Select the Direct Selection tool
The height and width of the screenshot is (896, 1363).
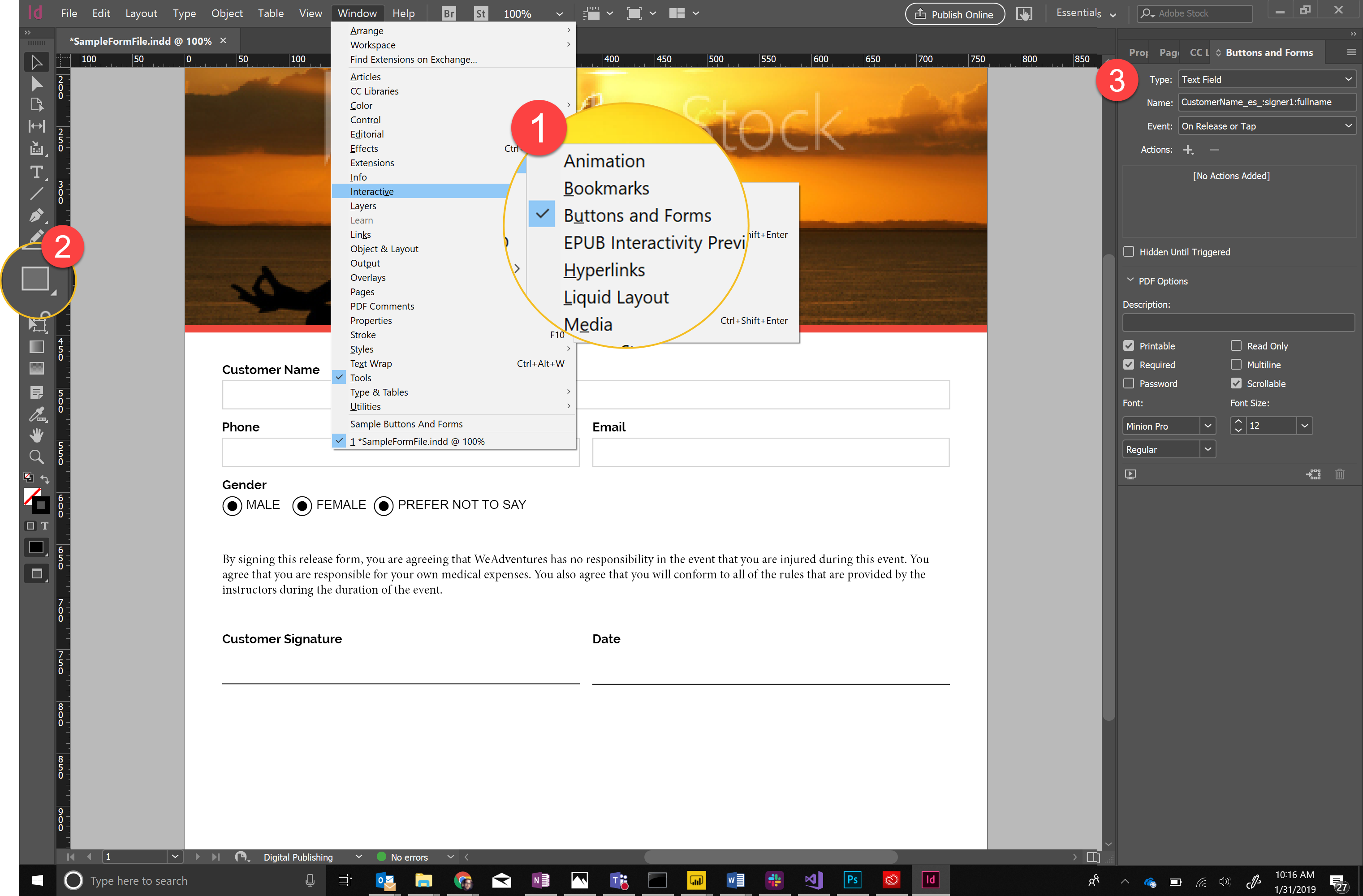click(37, 84)
